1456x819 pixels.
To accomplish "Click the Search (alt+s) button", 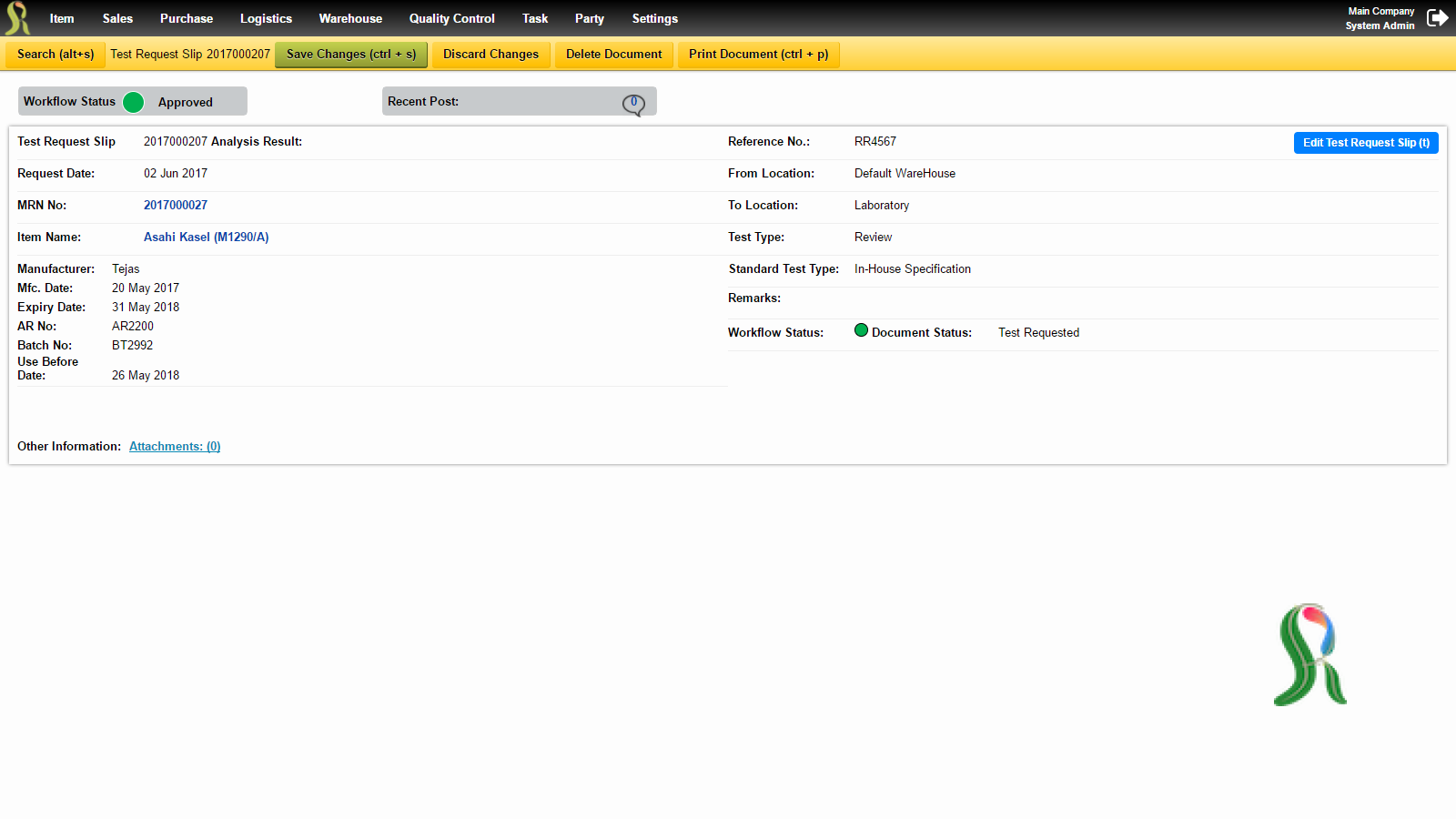I will coord(56,55).
